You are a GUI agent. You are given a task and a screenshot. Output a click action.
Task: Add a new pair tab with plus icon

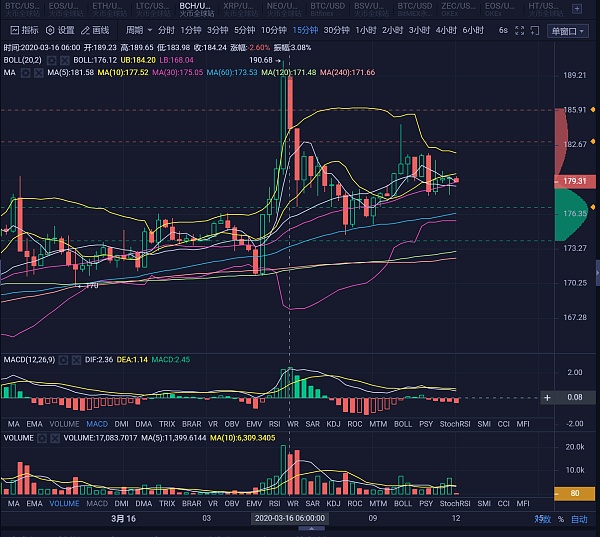(x=577, y=8)
